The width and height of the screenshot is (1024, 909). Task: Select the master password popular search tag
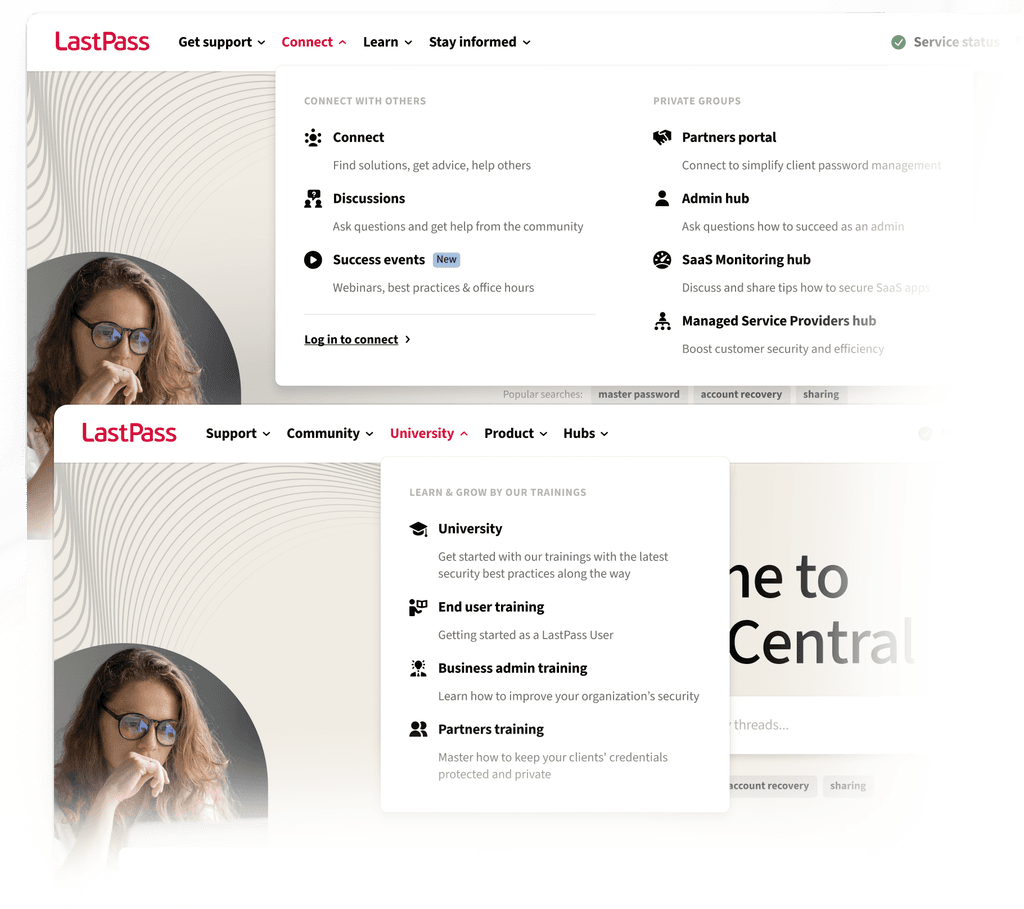[x=639, y=394]
